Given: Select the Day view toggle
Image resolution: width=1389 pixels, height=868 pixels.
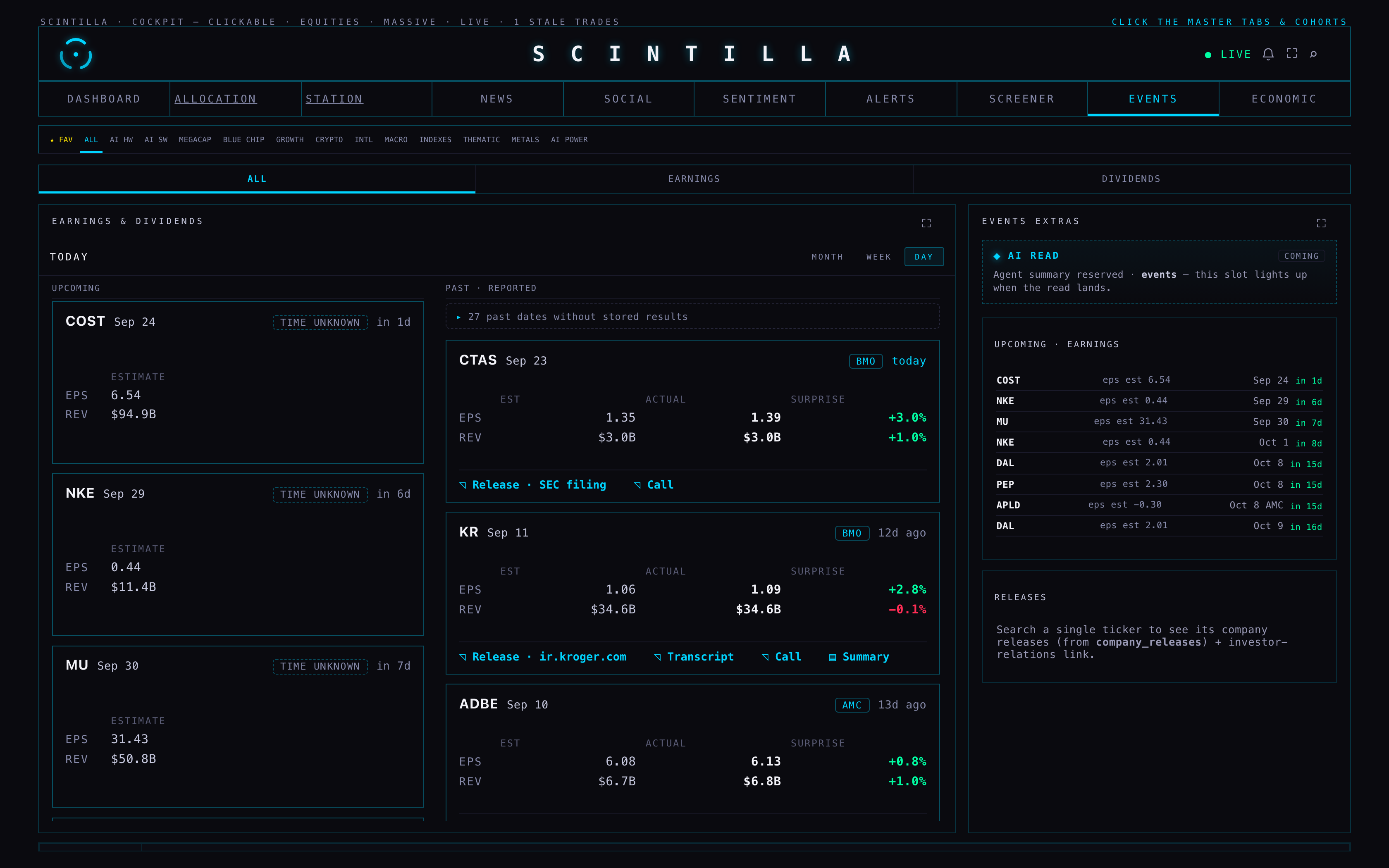Looking at the screenshot, I should tap(924, 257).
